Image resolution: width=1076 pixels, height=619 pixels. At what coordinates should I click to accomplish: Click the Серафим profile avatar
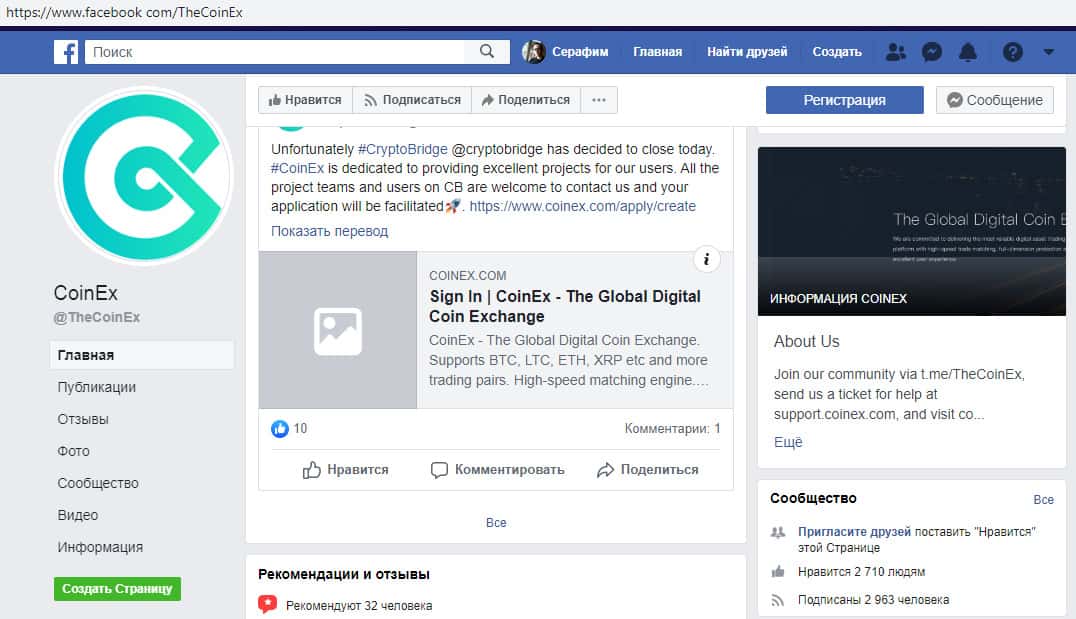[533, 51]
